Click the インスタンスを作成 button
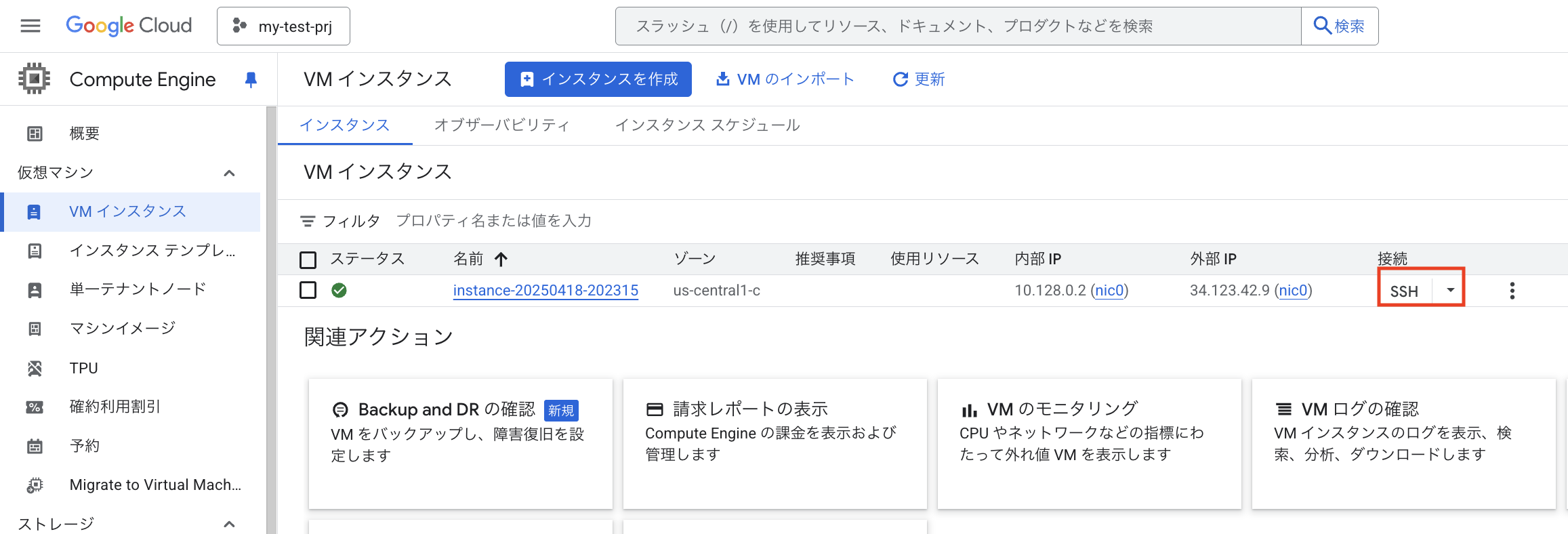1568x534 pixels. tap(598, 79)
